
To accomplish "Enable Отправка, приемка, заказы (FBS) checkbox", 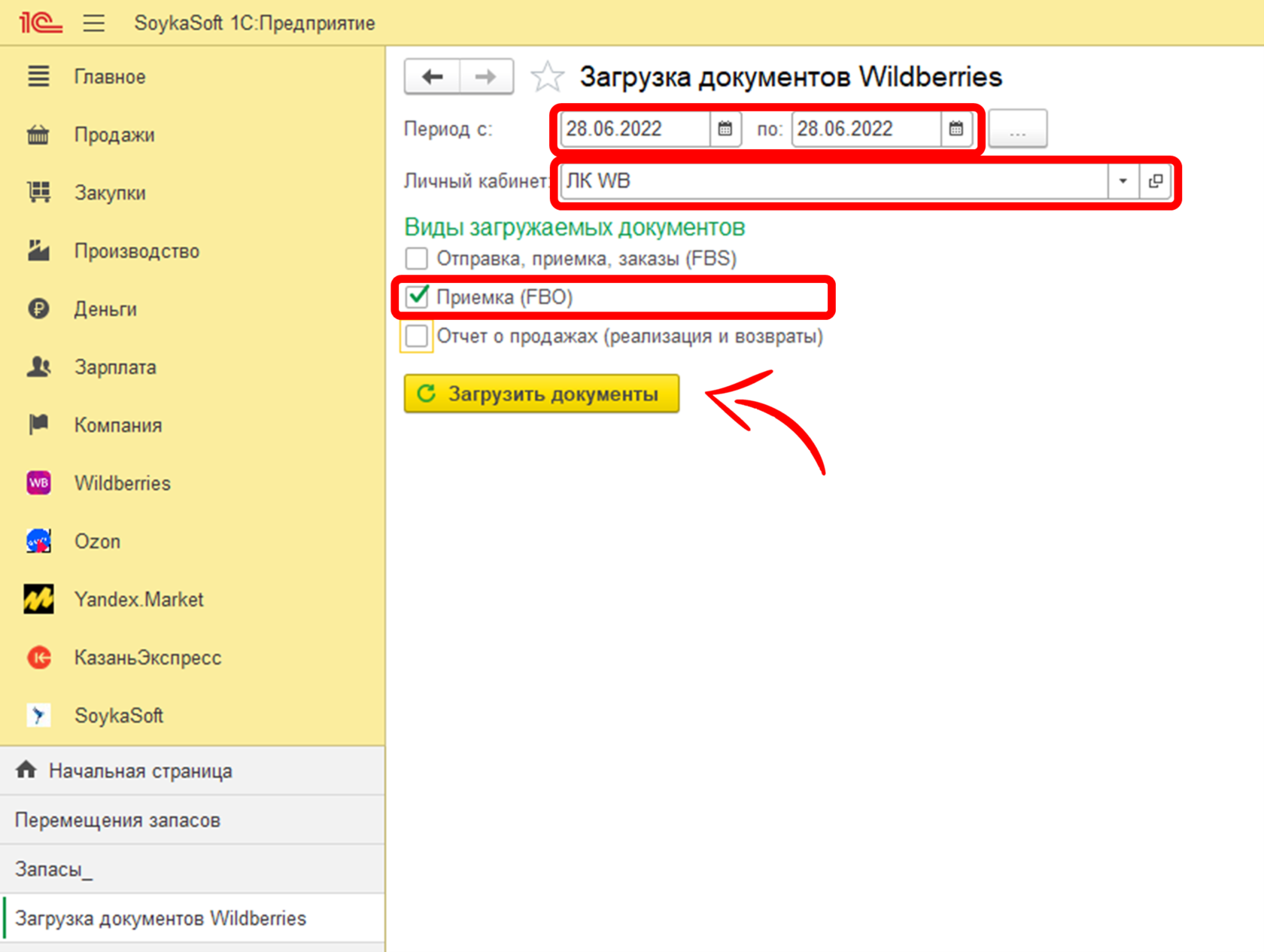I will pyautogui.click(x=417, y=258).
